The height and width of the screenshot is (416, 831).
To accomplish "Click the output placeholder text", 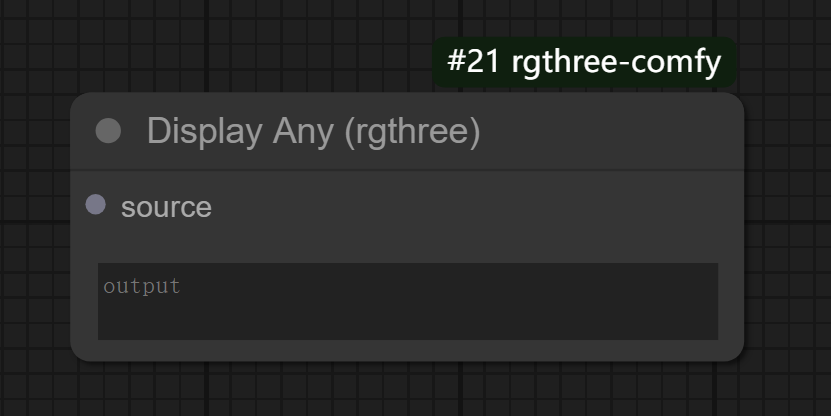I will click(x=142, y=286).
